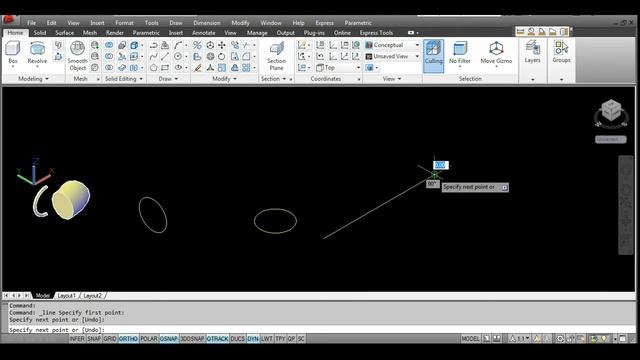Click the UCS World icon in Coordinates
The height and width of the screenshot is (360, 640).
[x=356, y=45]
